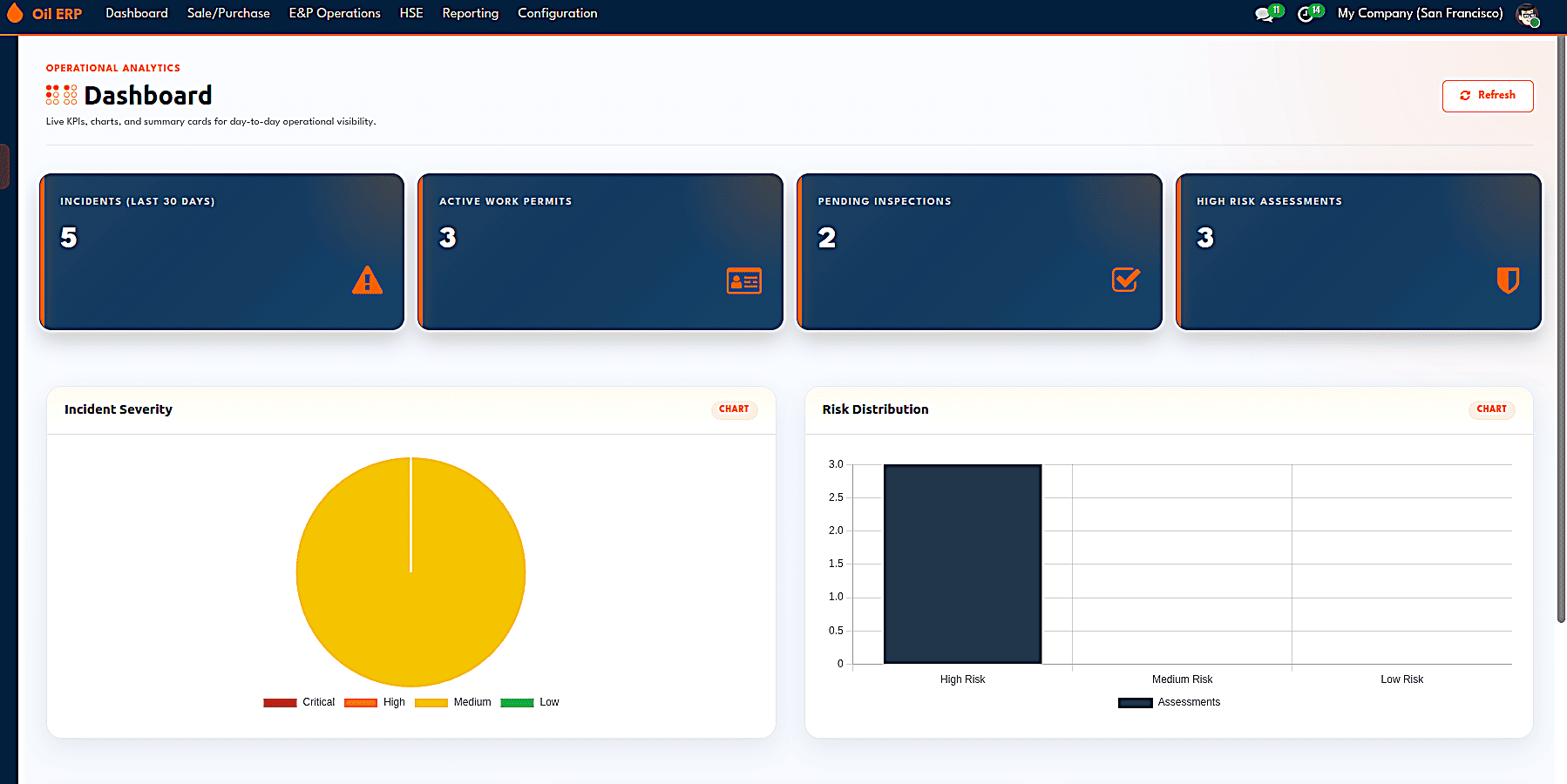Open the Configuration menu
Screen dimensions: 1567x784
click(x=558, y=13)
